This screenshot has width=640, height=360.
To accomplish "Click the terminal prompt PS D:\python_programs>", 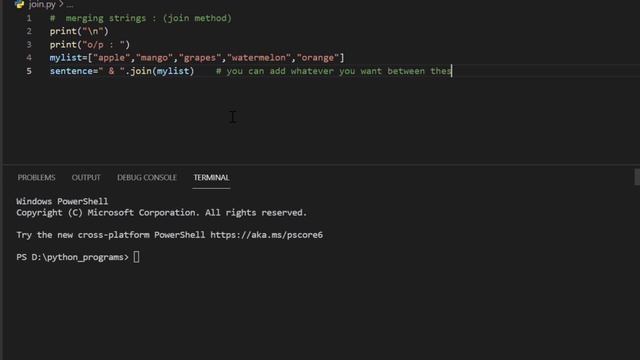I will coord(72,257).
